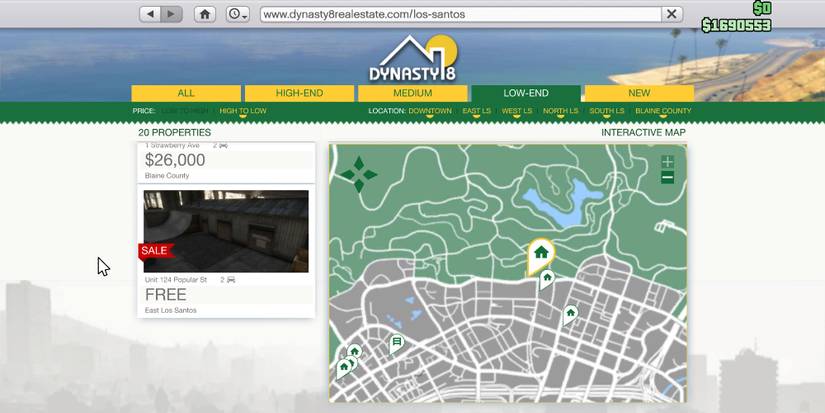Click the URL address bar
This screenshot has height=413, width=825.
460,14
